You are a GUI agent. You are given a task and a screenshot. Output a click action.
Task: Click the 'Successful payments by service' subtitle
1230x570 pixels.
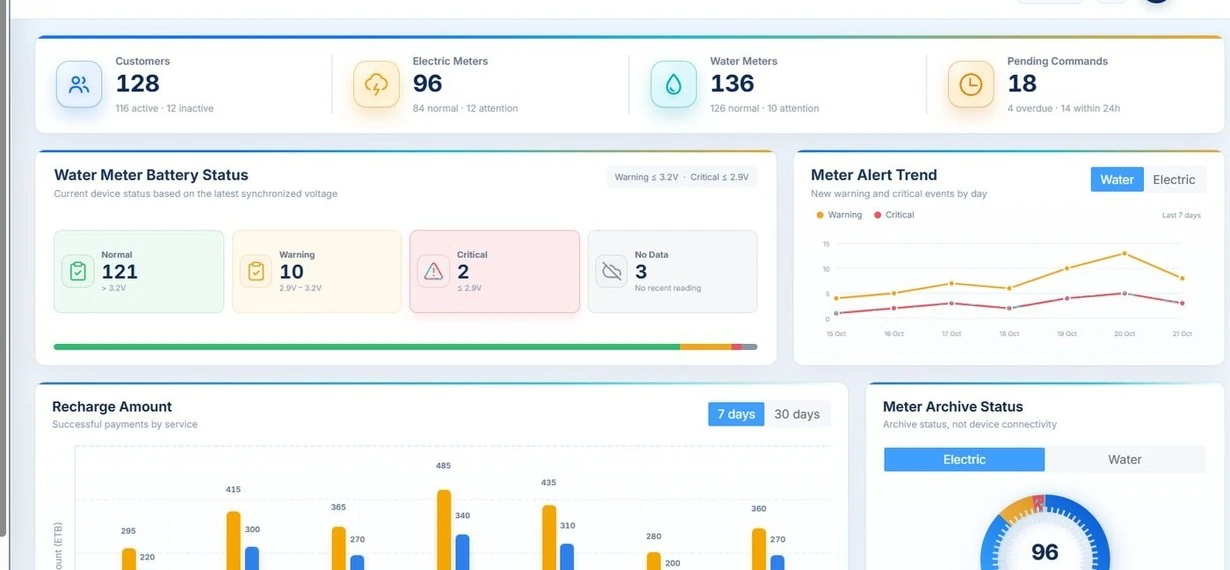pyautogui.click(x=125, y=425)
